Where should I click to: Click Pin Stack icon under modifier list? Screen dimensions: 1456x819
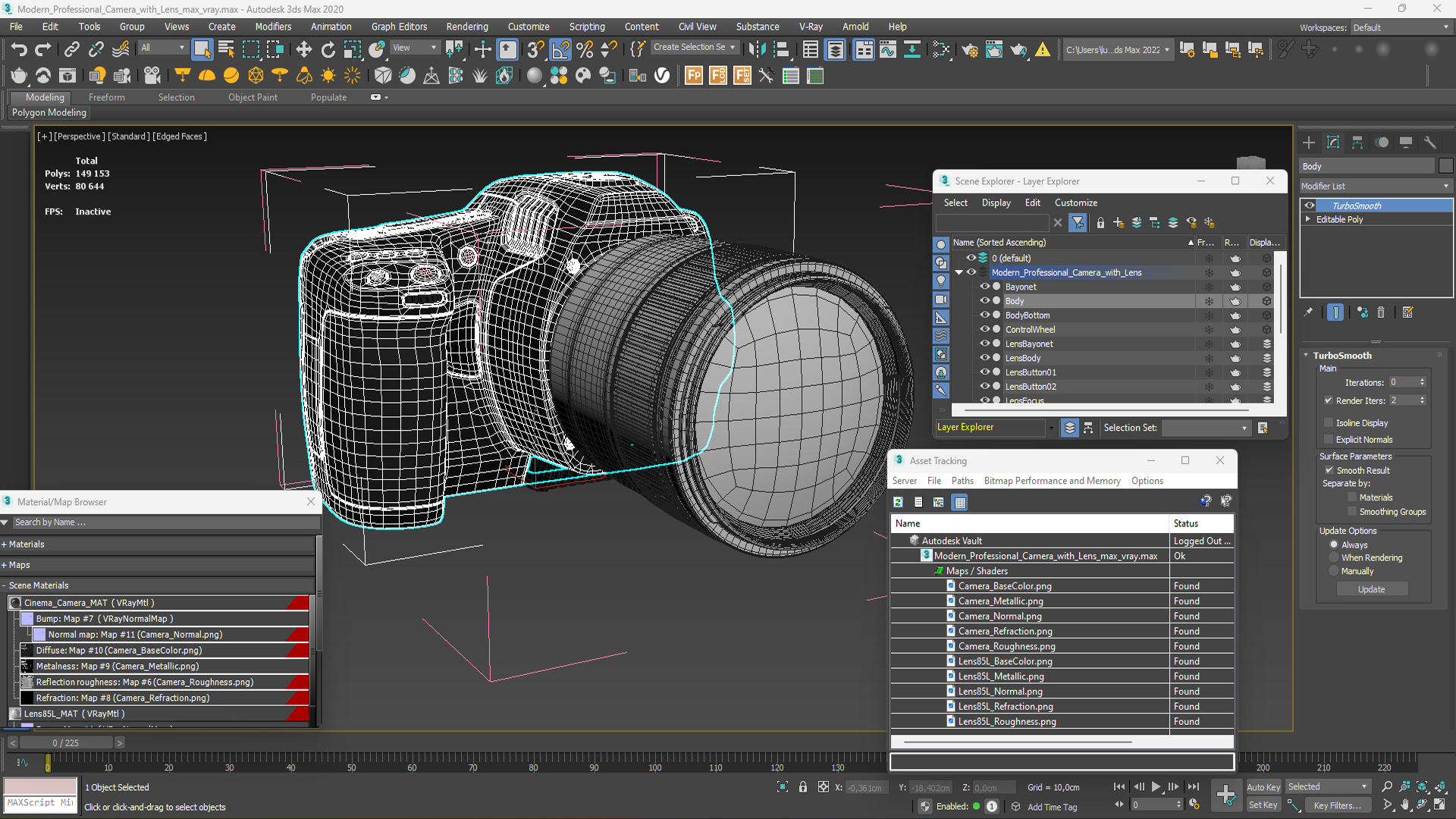click(x=1308, y=312)
